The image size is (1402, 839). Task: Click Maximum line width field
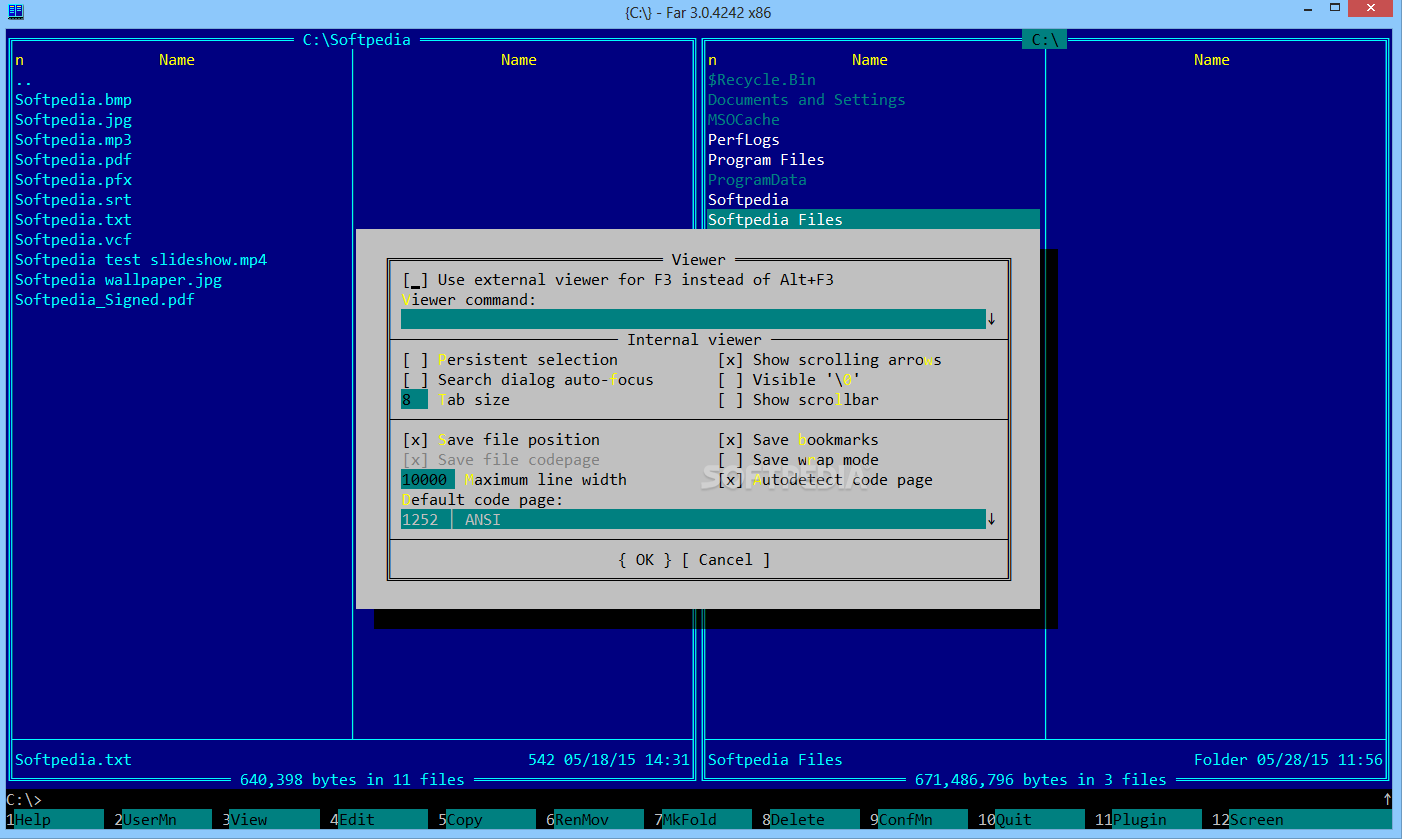tap(428, 480)
